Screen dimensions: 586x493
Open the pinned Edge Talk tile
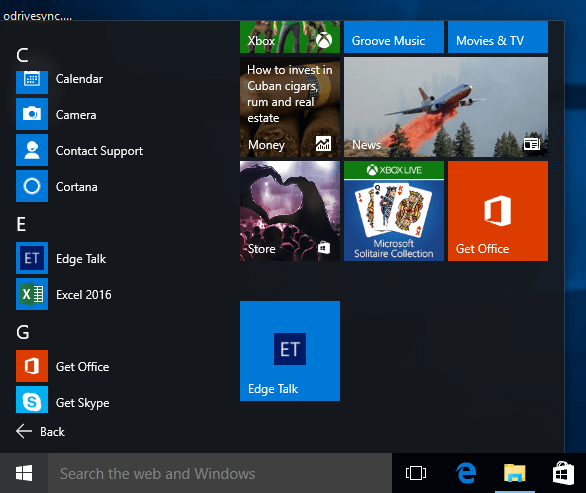click(290, 351)
